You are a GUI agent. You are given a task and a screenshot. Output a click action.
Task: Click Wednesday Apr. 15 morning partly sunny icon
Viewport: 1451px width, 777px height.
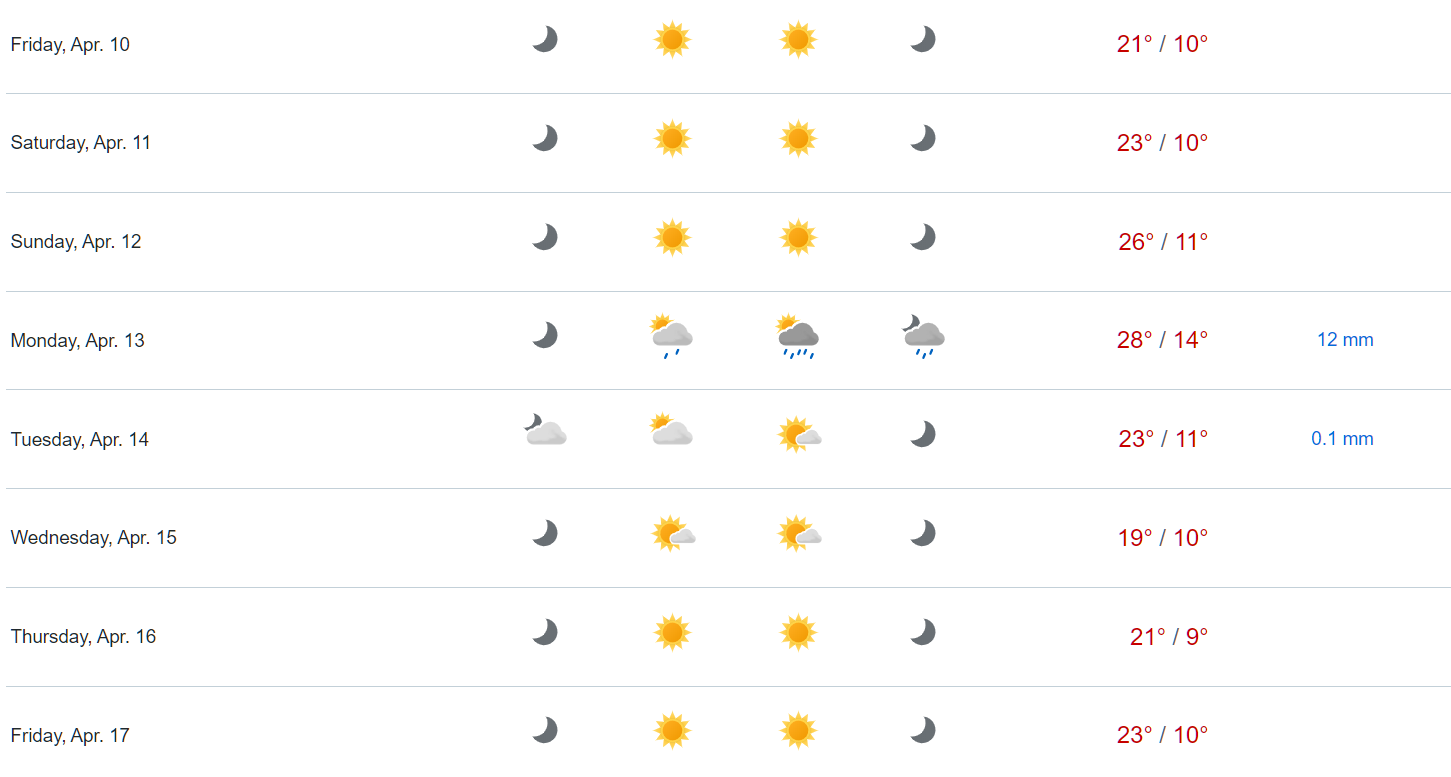point(673,533)
